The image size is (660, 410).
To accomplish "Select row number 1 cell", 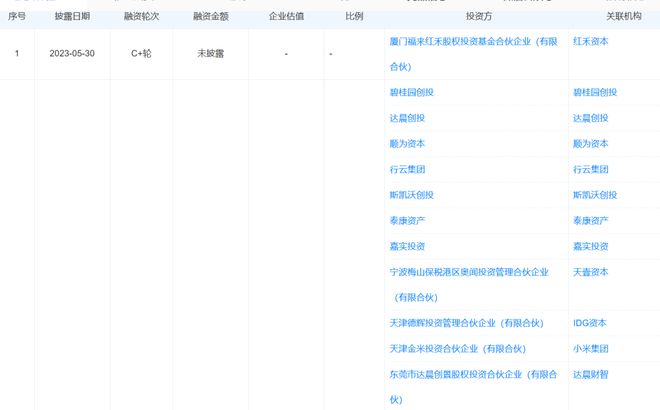I will (x=17, y=53).
